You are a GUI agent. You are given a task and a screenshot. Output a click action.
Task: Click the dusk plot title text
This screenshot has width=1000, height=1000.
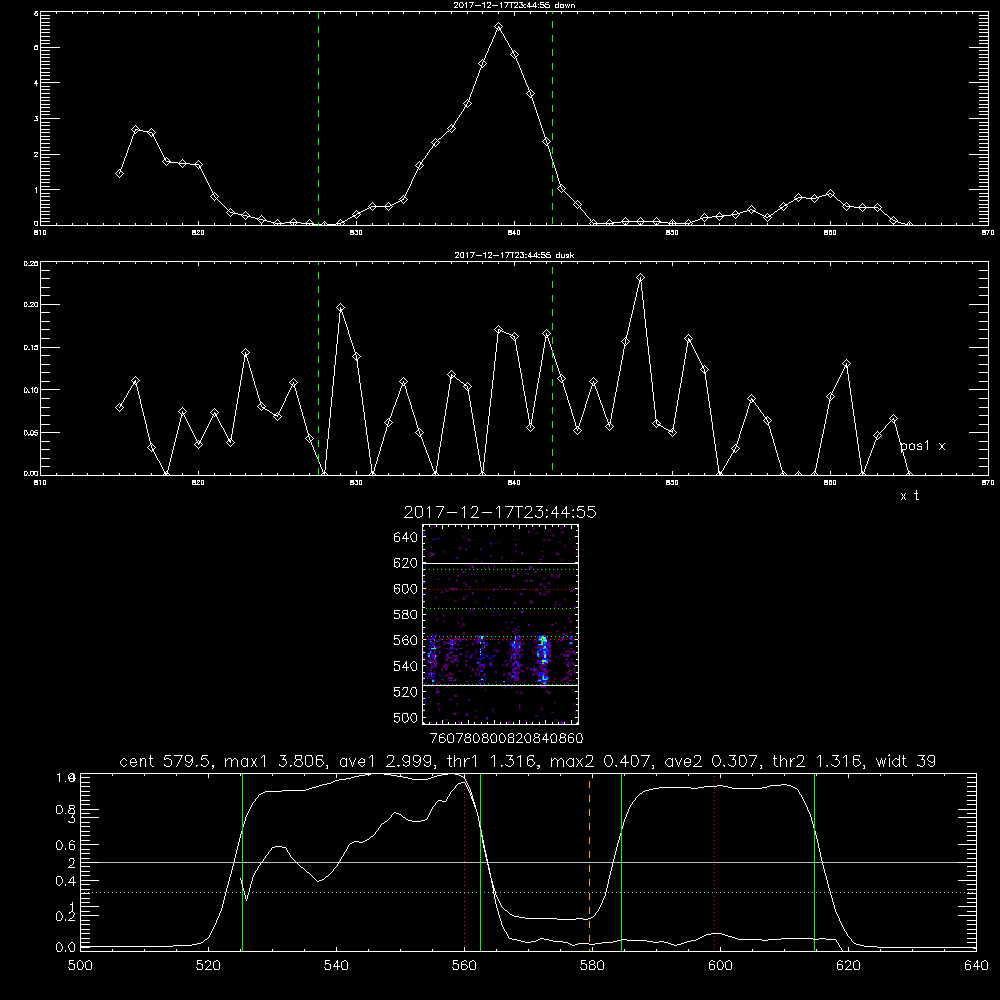[514, 255]
